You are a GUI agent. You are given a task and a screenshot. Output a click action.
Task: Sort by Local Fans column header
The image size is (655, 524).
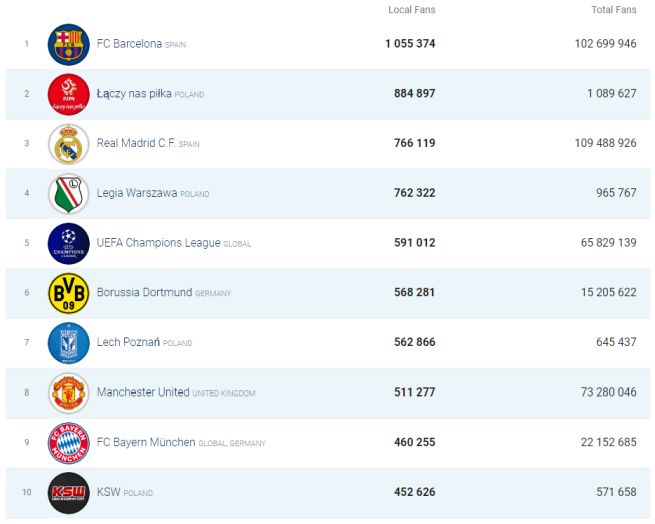pos(411,10)
